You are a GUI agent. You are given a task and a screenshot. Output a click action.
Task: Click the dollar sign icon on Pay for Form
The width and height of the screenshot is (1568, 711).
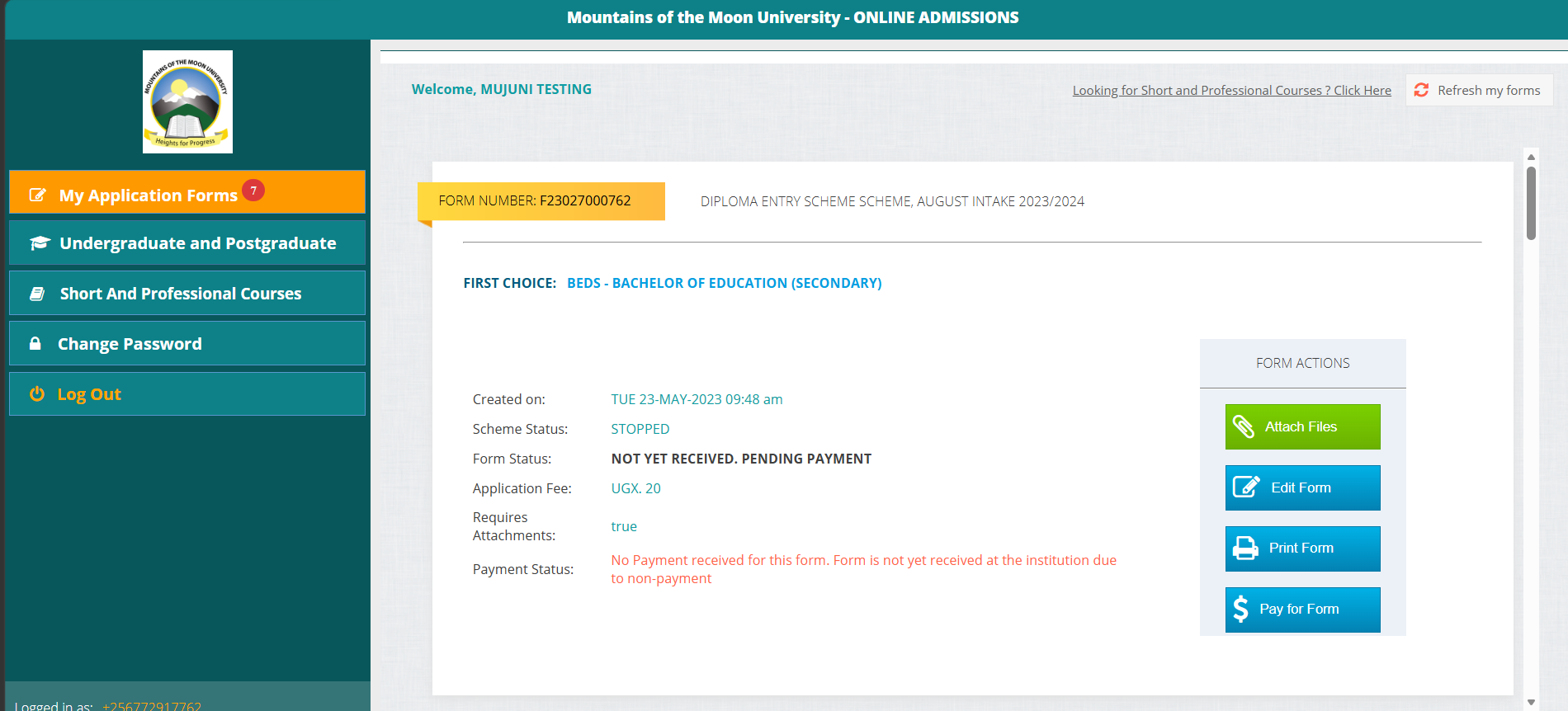tap(1240, 610)
